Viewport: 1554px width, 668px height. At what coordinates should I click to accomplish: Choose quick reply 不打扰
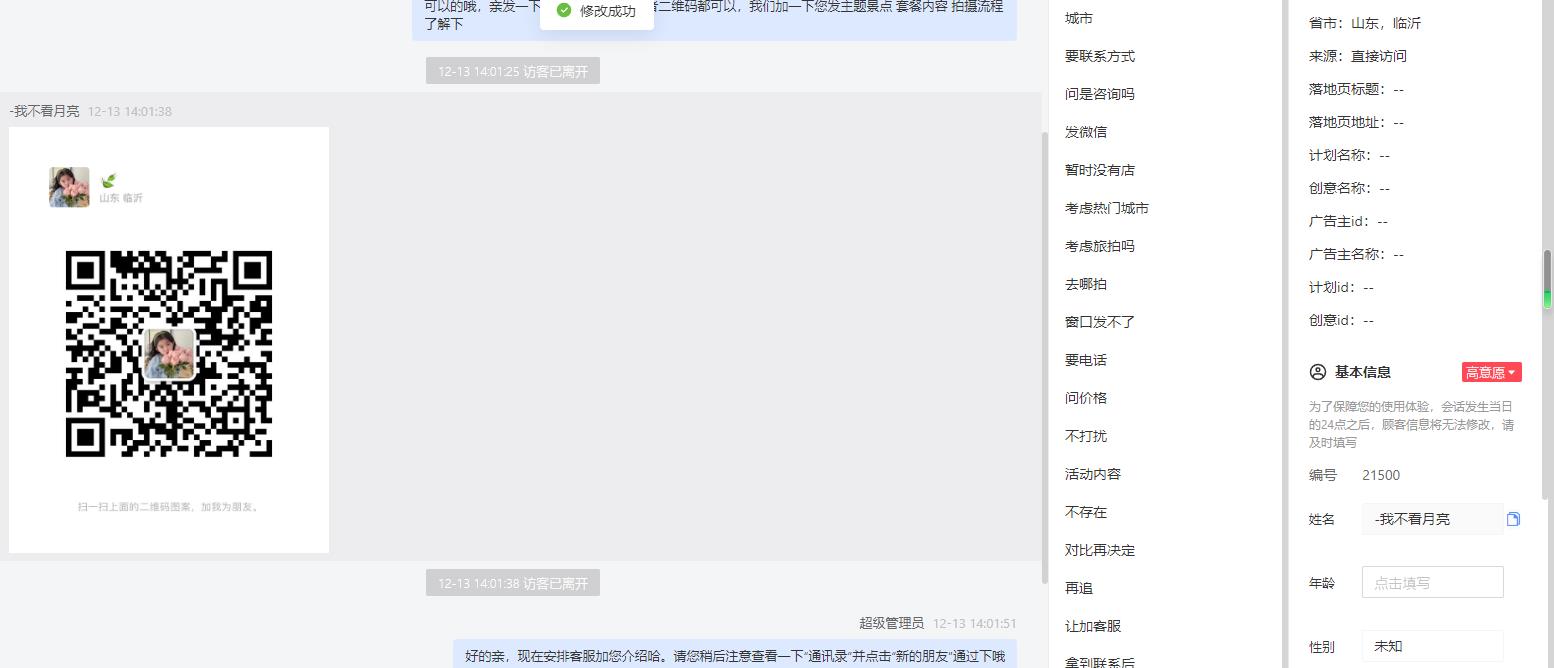(1086, 436)
